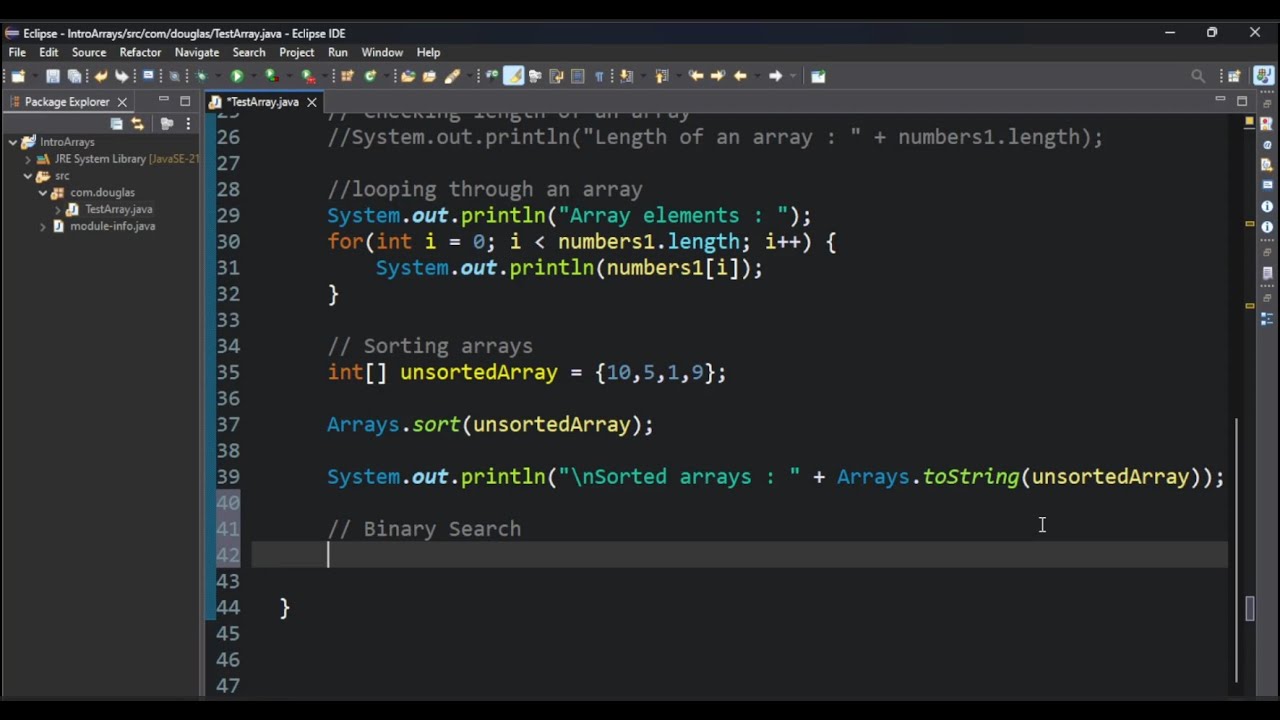1280x720 pixels.
Task: Click the Search flashlight toolbar icon
Action: (x=452, y=76)
